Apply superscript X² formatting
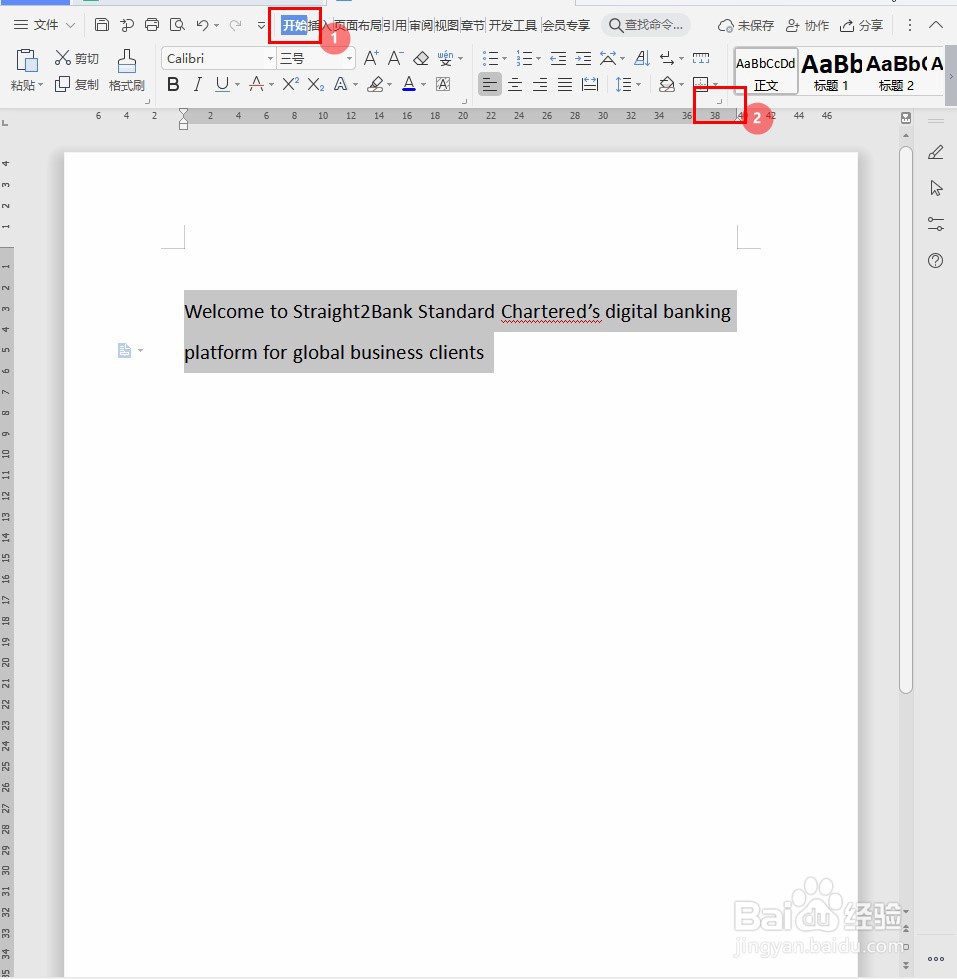Image resolution: width=957 pixels, height=979 pixels. (x=290, y=84)
